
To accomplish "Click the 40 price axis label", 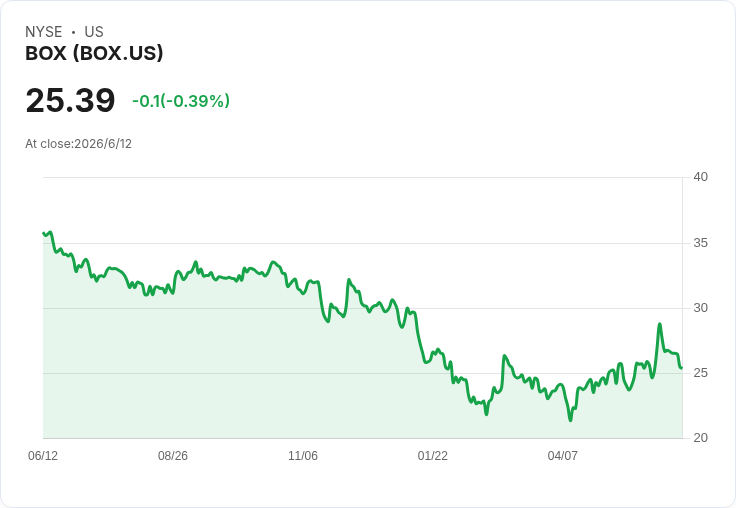I will [700, 177].
